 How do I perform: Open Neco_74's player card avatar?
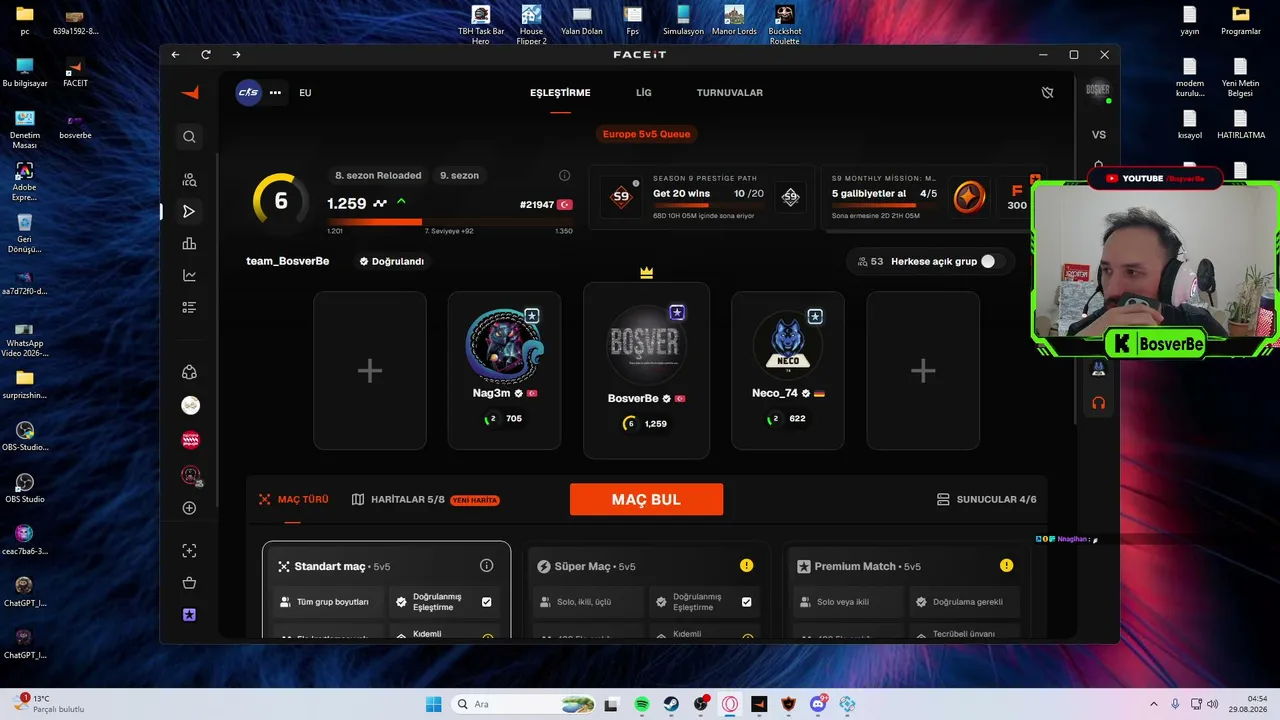click(x=788, y=346)
